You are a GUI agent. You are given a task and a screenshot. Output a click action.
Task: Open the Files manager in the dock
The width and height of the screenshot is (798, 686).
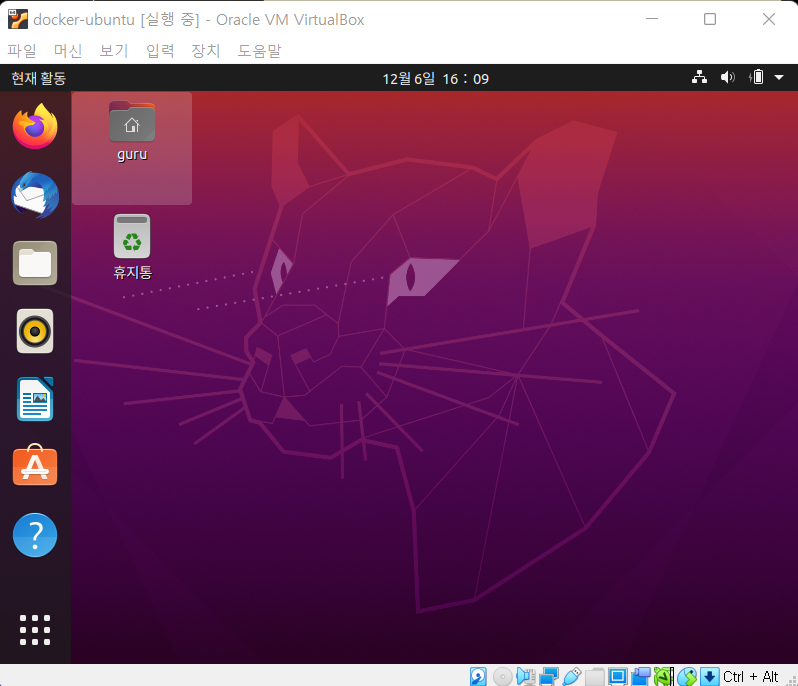pos(35,263)
